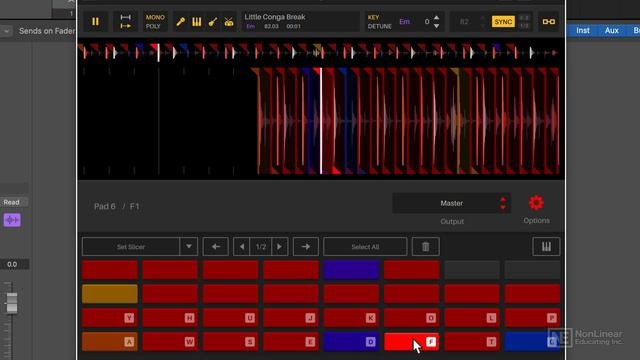
Task: Increase detune value with up arrow
Action: pyautogui.click(x=437, y=18)
